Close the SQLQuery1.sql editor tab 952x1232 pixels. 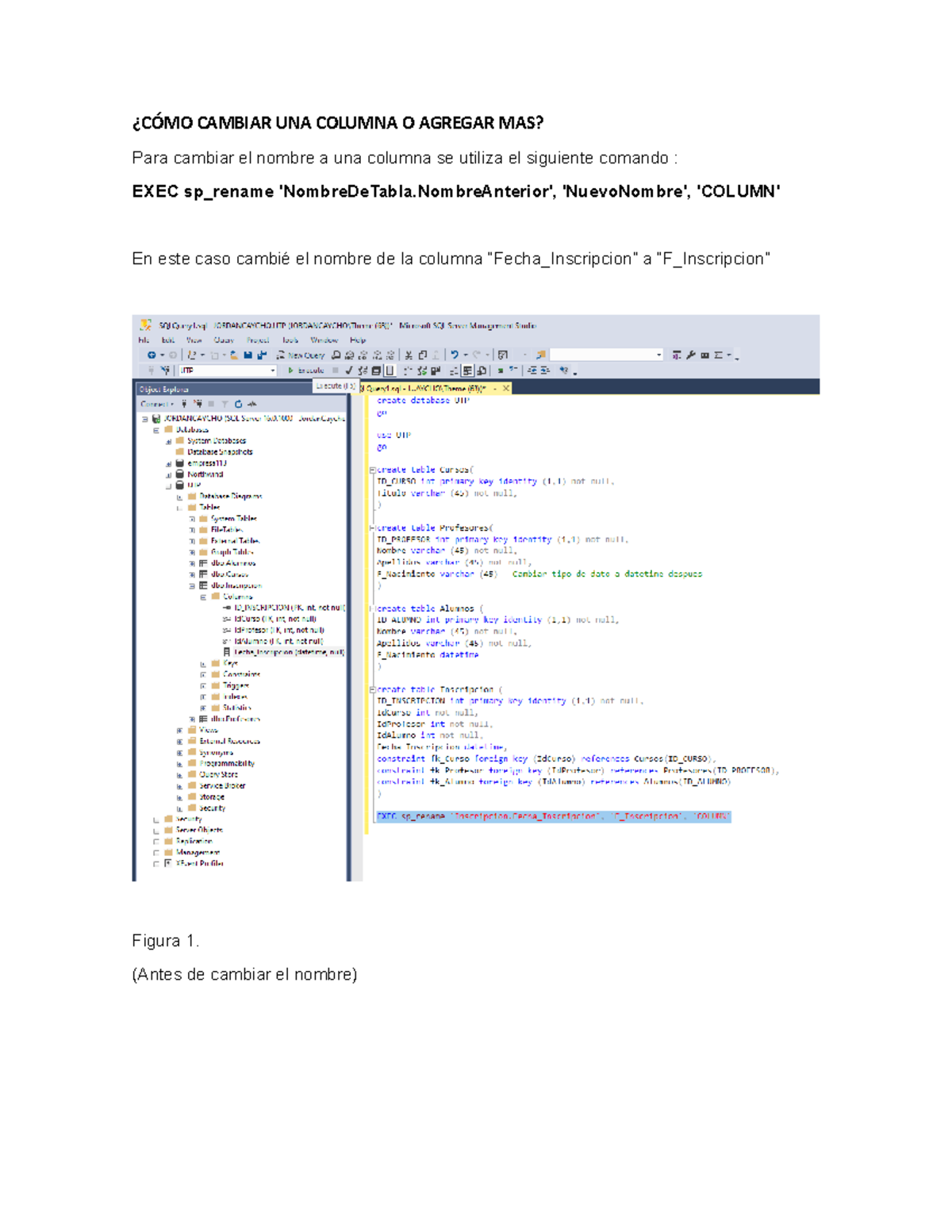pyautogui.click(x=506, y=389)
